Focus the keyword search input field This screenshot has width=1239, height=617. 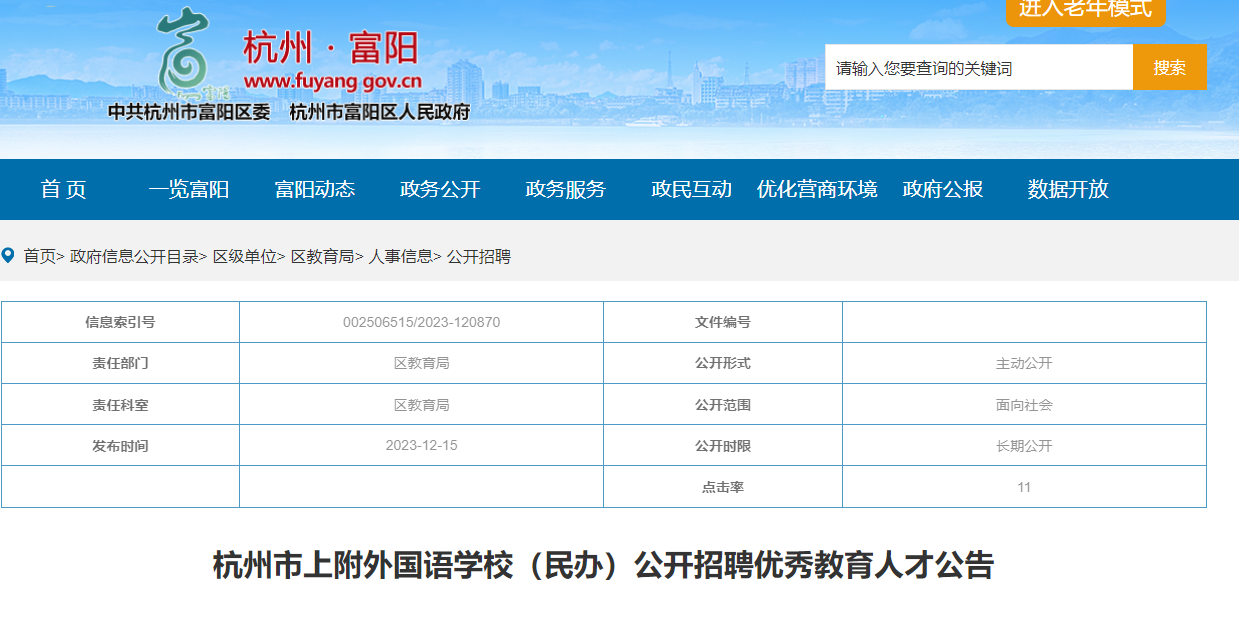pyautogui.click(x=979, y=67)
